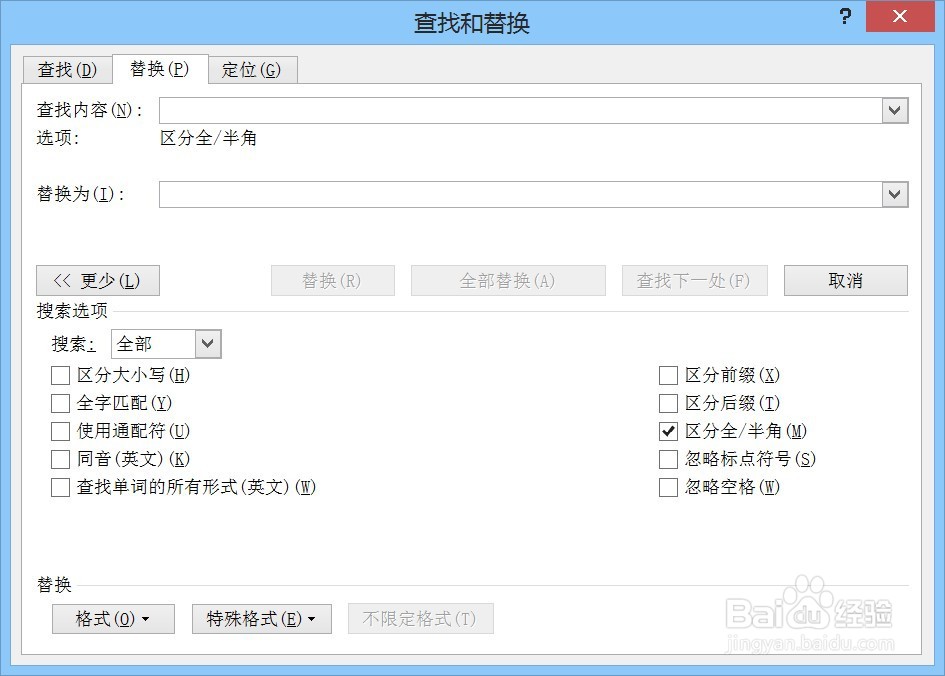Open the 定位(G) tab
The height and width of the screenshot is (676, 945).
[251, 70]
